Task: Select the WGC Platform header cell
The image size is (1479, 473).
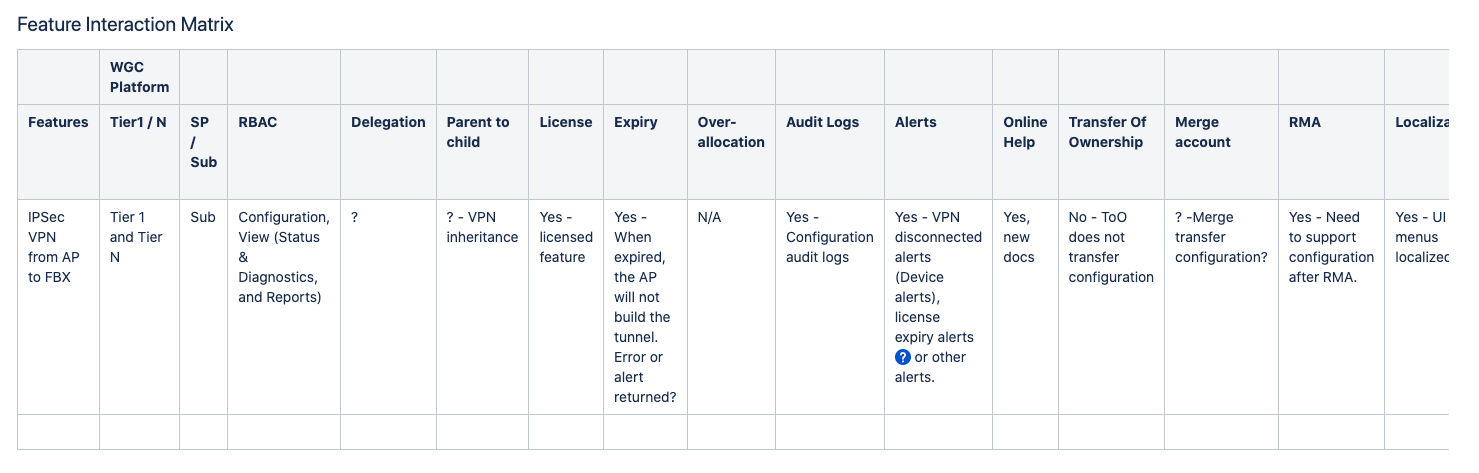Action: point(139,77)
